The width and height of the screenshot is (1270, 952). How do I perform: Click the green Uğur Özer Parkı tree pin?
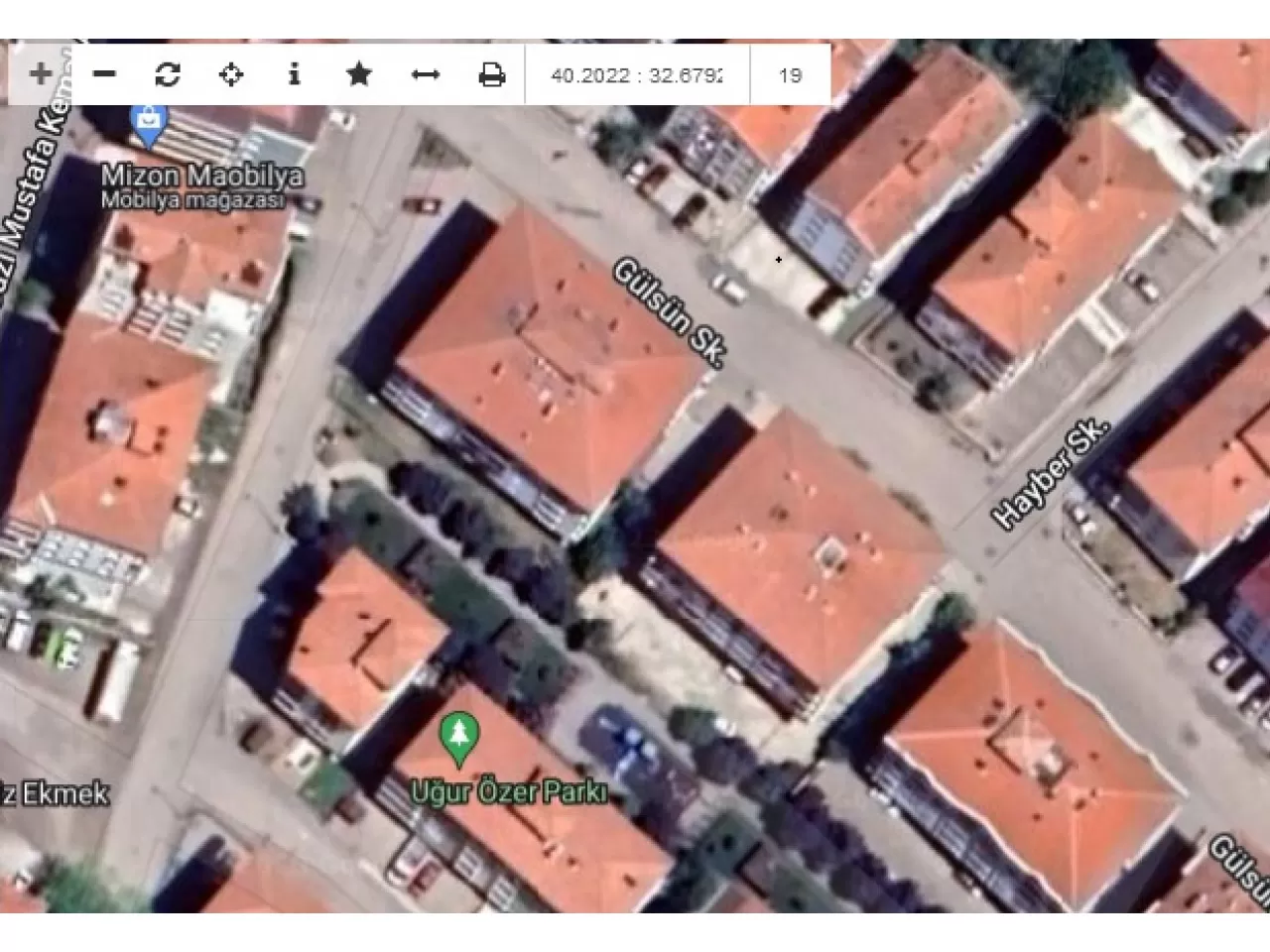[458, 739]
